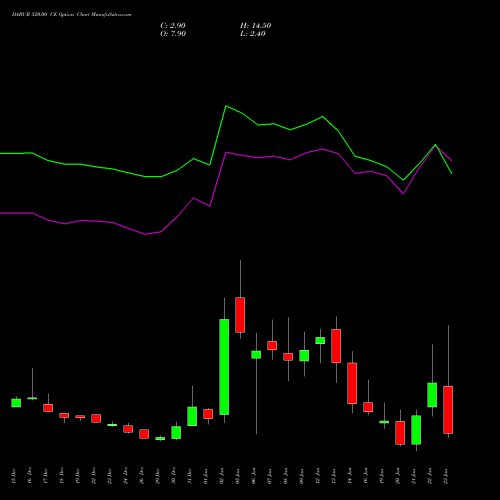500x500 pixels.
Task: Click the '02 Jan' date axis label
Action: coord(221,476)
